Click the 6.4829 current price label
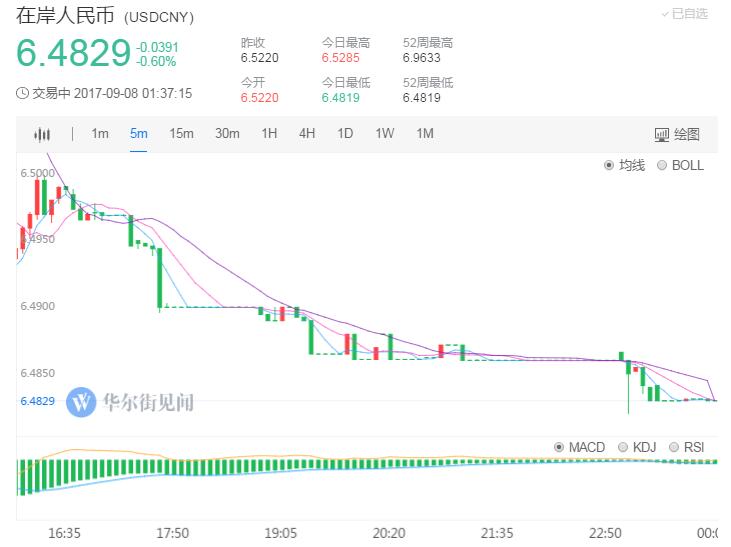The image size is (731, 547). coord(73,52)
